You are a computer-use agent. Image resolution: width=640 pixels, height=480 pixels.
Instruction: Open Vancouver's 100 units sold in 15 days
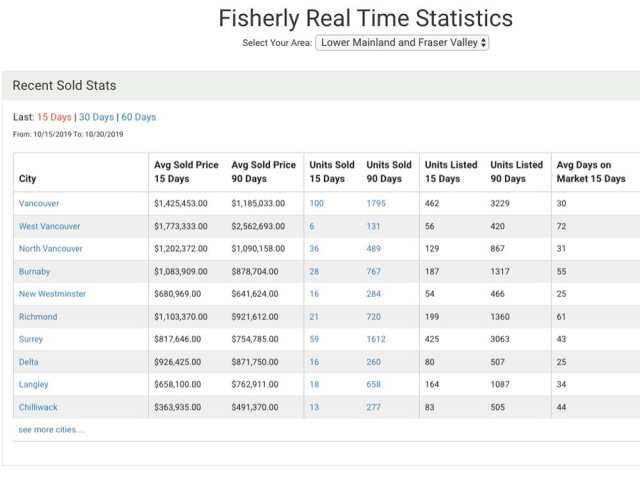click(317, 203)
